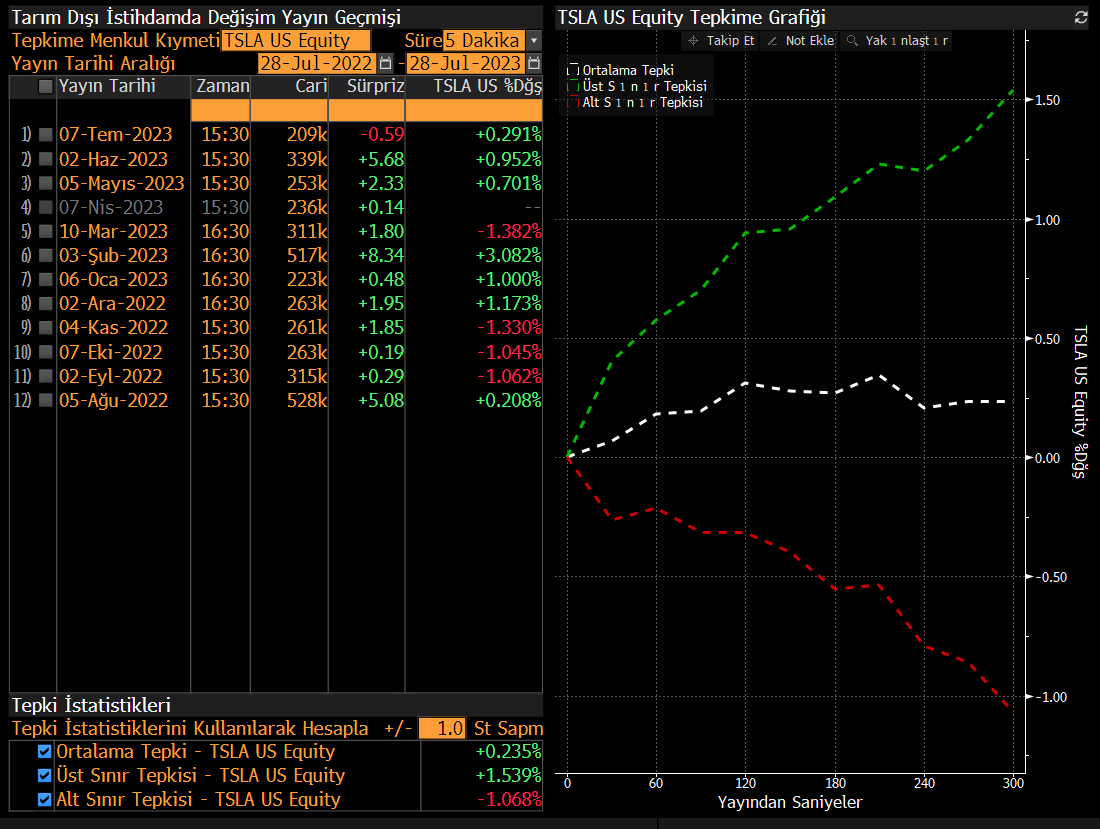Tick the checkbox for 02-Eyl-2022

[46, 376]
